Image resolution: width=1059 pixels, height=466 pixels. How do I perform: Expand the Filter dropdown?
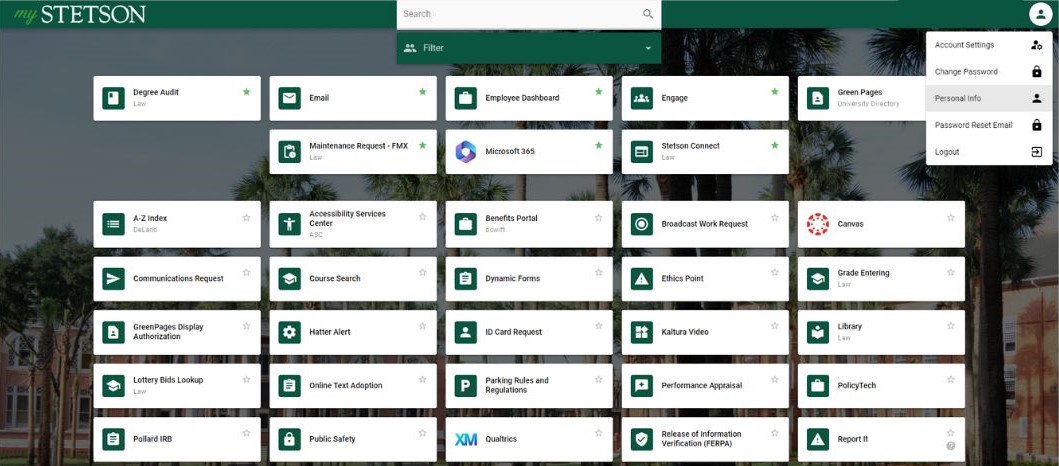529,48
